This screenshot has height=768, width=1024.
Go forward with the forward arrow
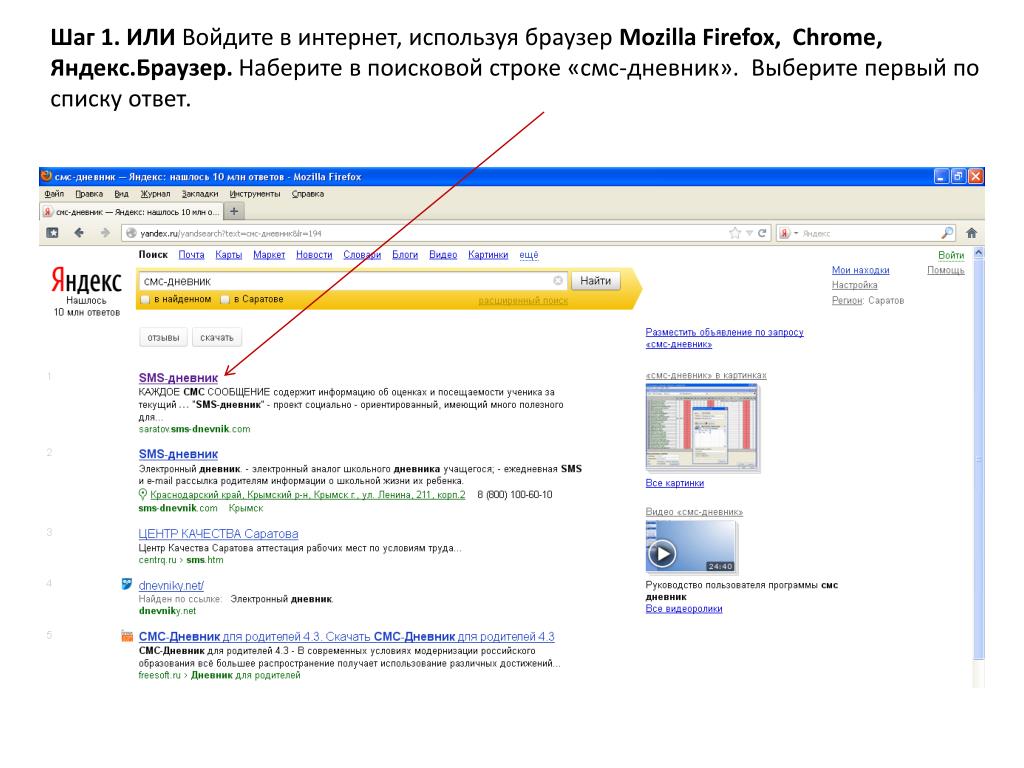(104, 233)
